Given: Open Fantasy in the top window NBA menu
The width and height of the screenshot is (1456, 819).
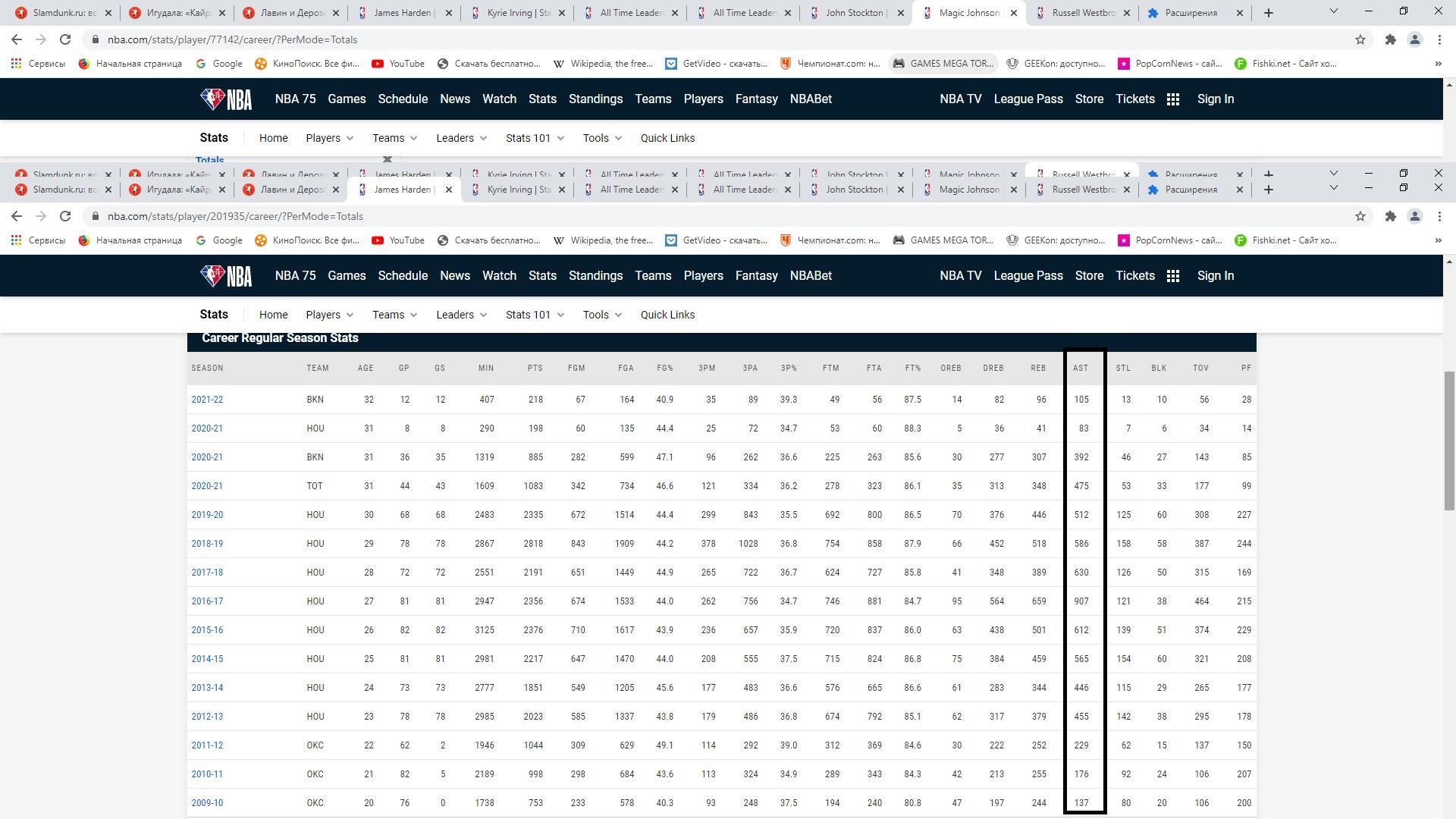Looking at the screenshot, I should coord(757,99).
